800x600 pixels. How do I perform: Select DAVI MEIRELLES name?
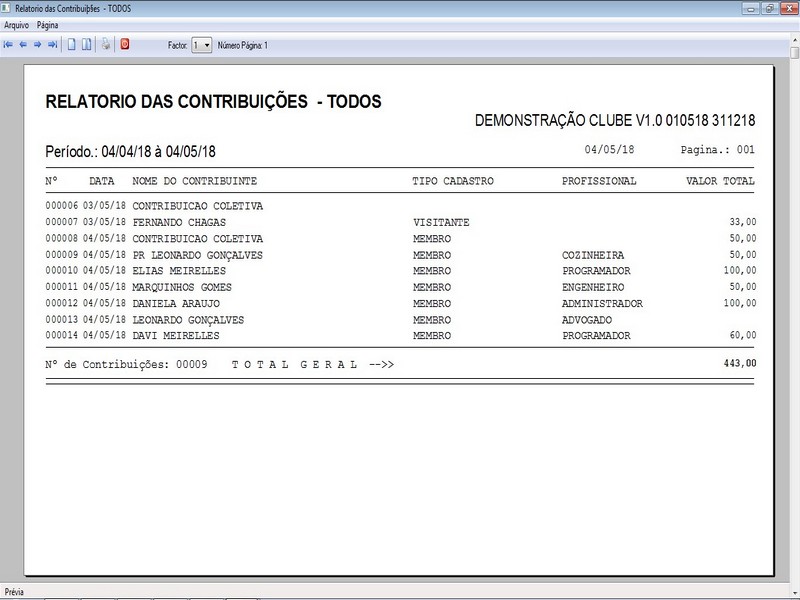click(176, 336)
